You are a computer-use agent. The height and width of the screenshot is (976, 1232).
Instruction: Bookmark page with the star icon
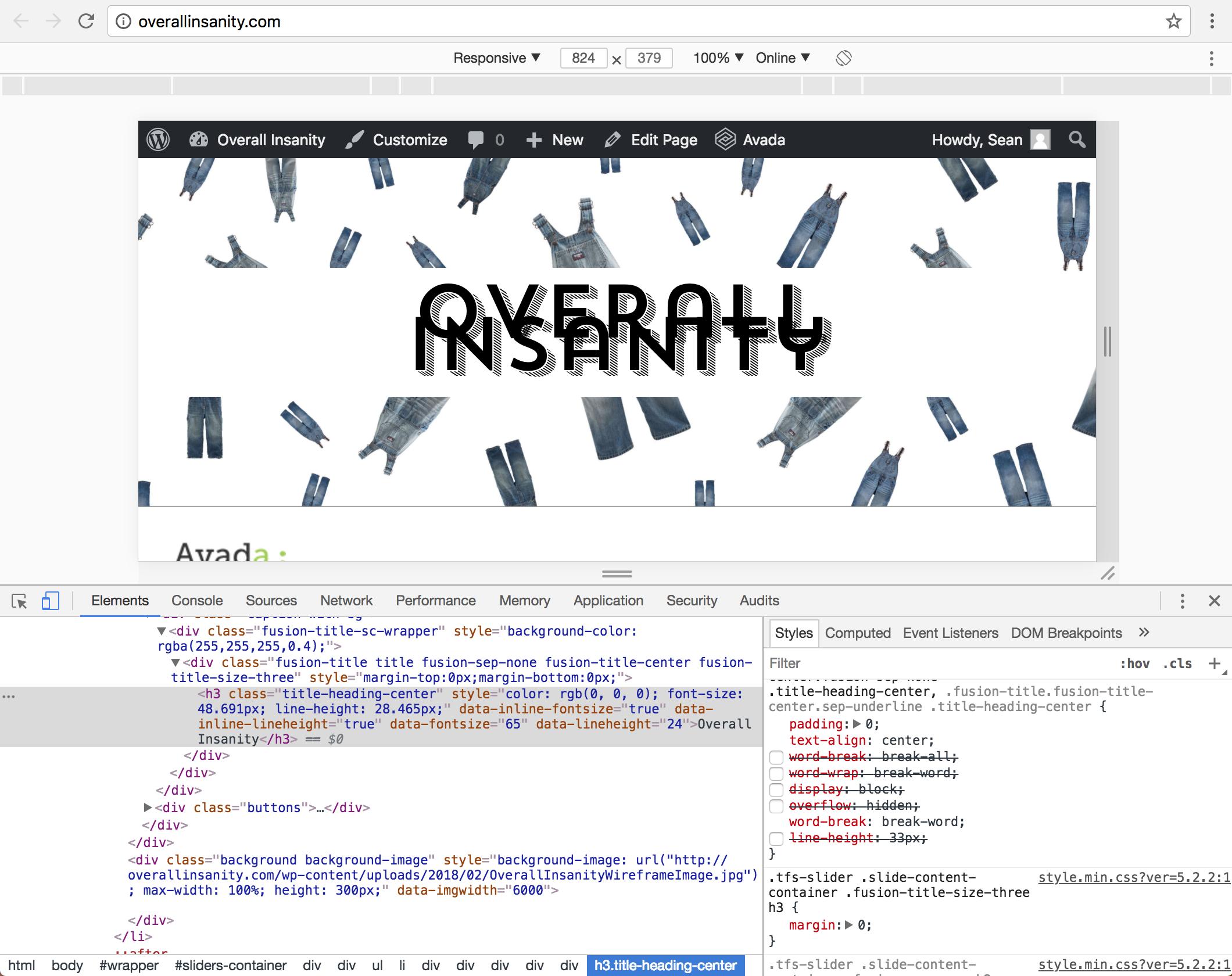click(1173, 21)
